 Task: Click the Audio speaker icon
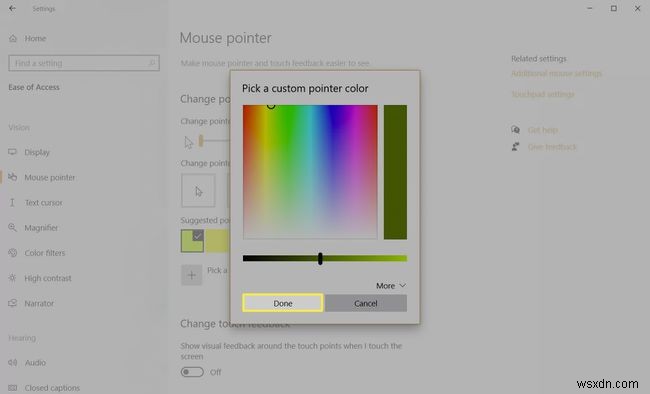coord(12,362)
